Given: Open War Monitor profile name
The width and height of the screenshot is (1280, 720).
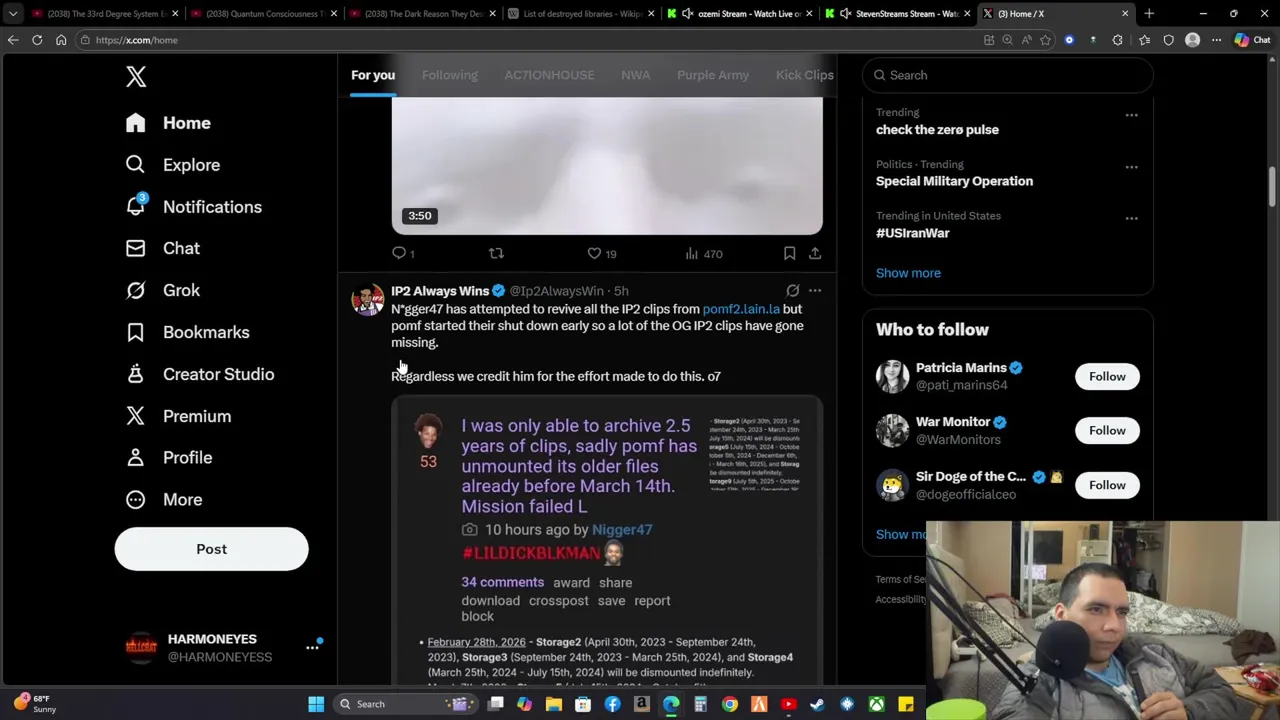Looking at the screenshot, I should (x=953, y=422).
